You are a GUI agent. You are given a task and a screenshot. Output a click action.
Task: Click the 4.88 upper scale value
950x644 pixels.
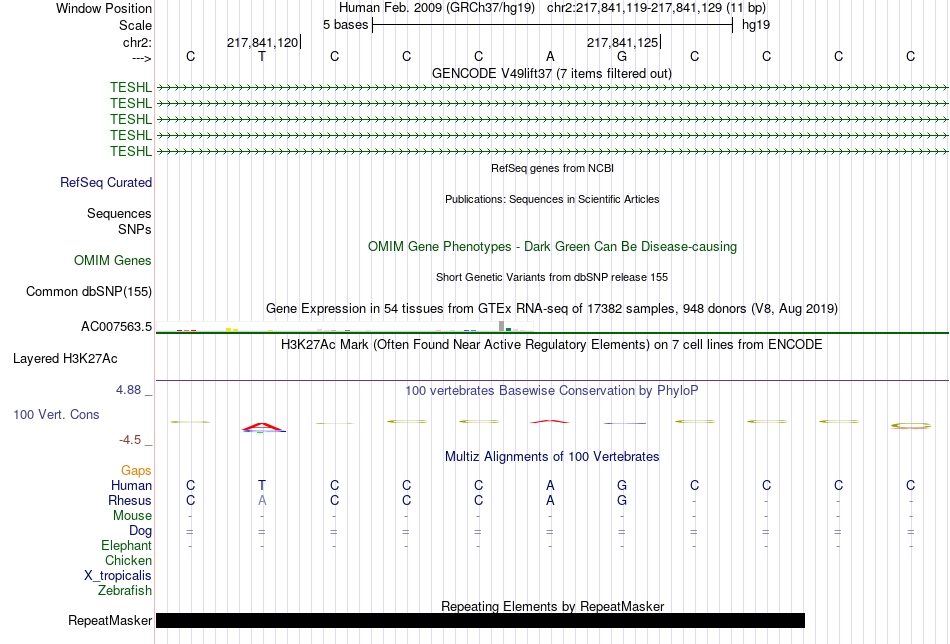point(128,390)
